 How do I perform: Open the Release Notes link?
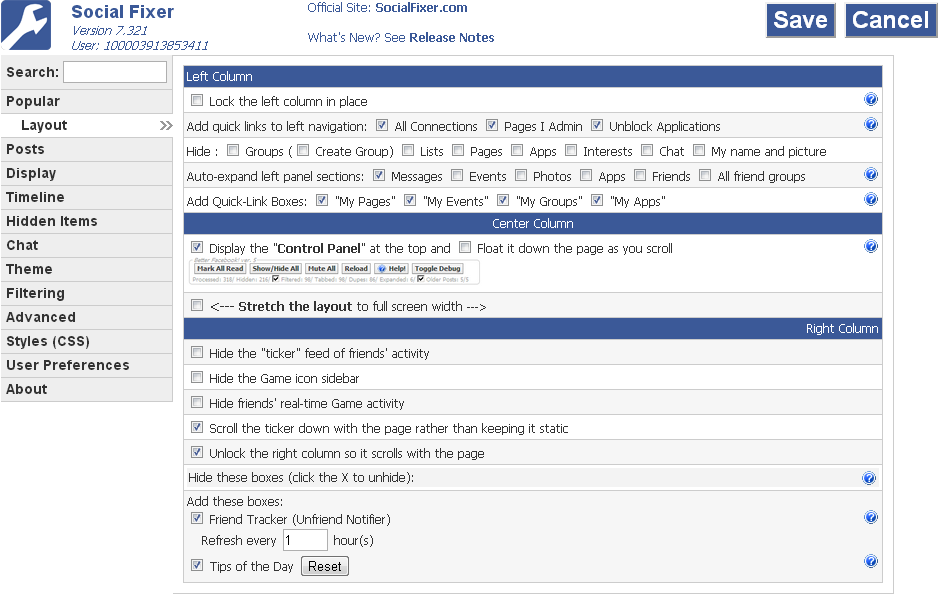(452, 38)
